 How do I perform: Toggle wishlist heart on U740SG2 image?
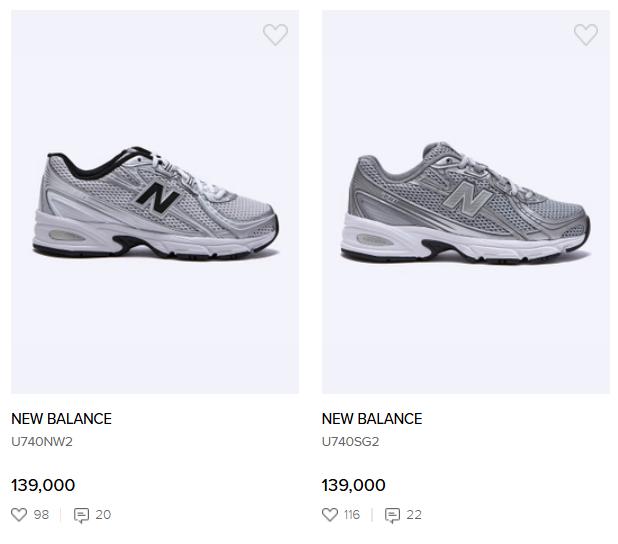(x=586, y=35)
